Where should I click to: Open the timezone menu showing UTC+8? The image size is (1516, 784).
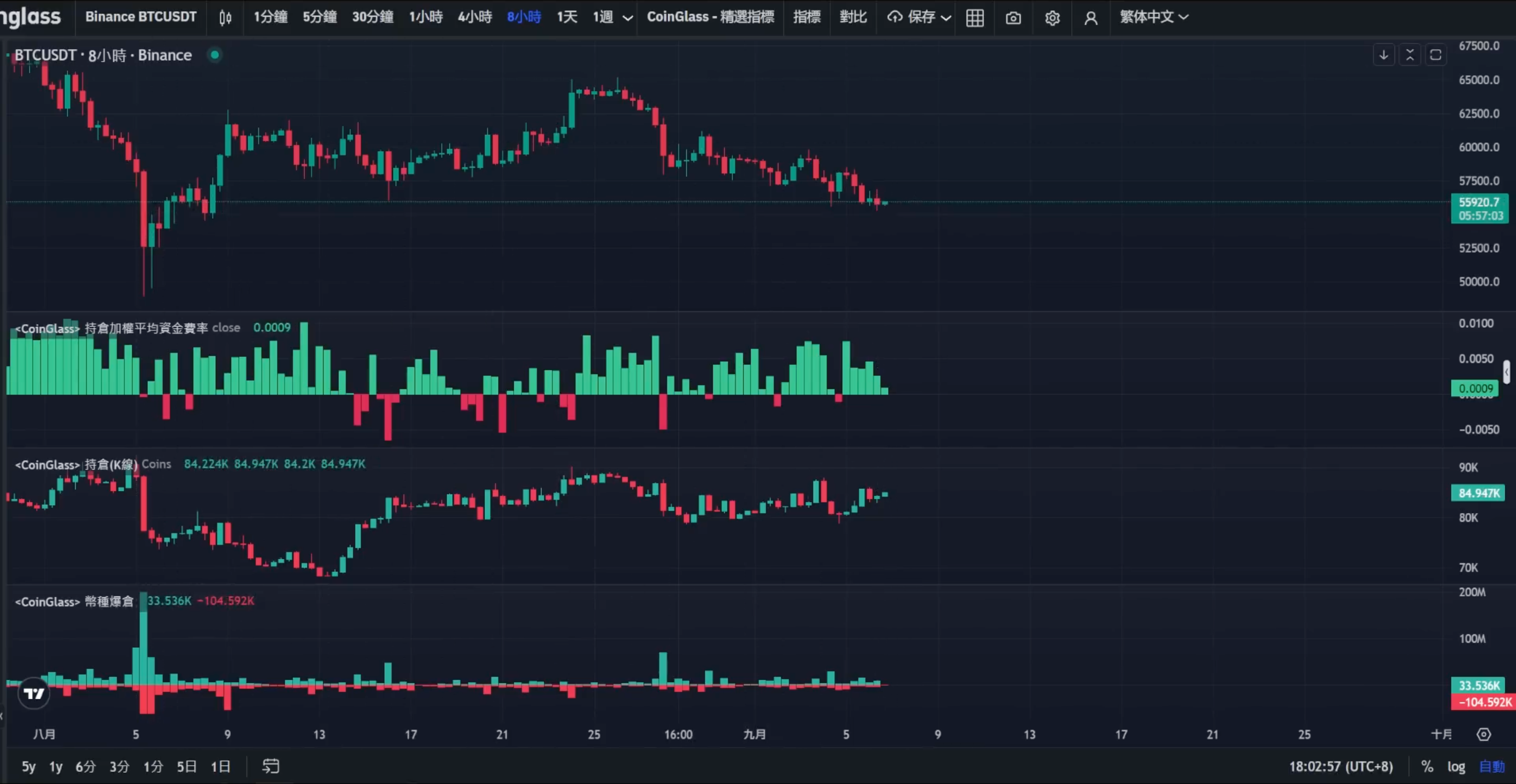click(x=1340, y=766)
